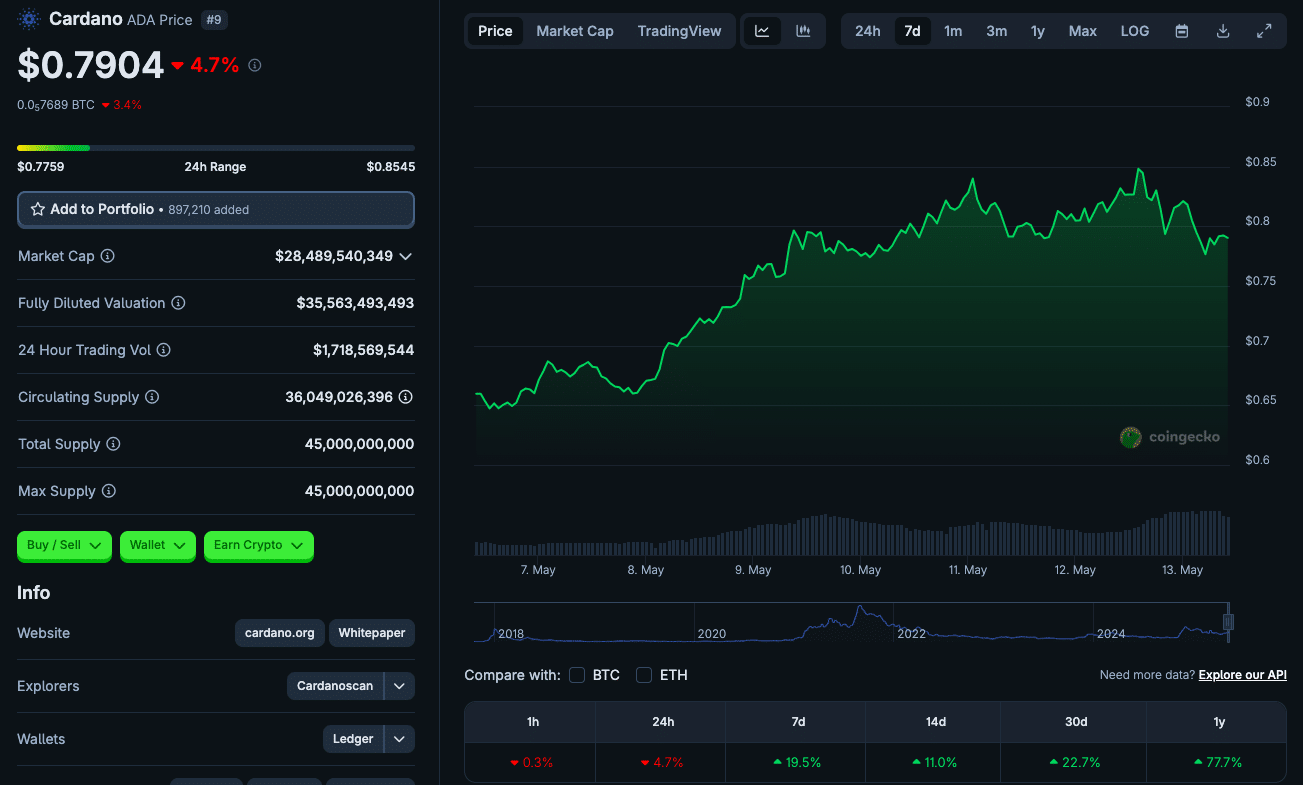Expand Wallets list arrow beside Ledger
This screenshot has width=1303, height=785.
pyautogui.click(x=399, y=739)
